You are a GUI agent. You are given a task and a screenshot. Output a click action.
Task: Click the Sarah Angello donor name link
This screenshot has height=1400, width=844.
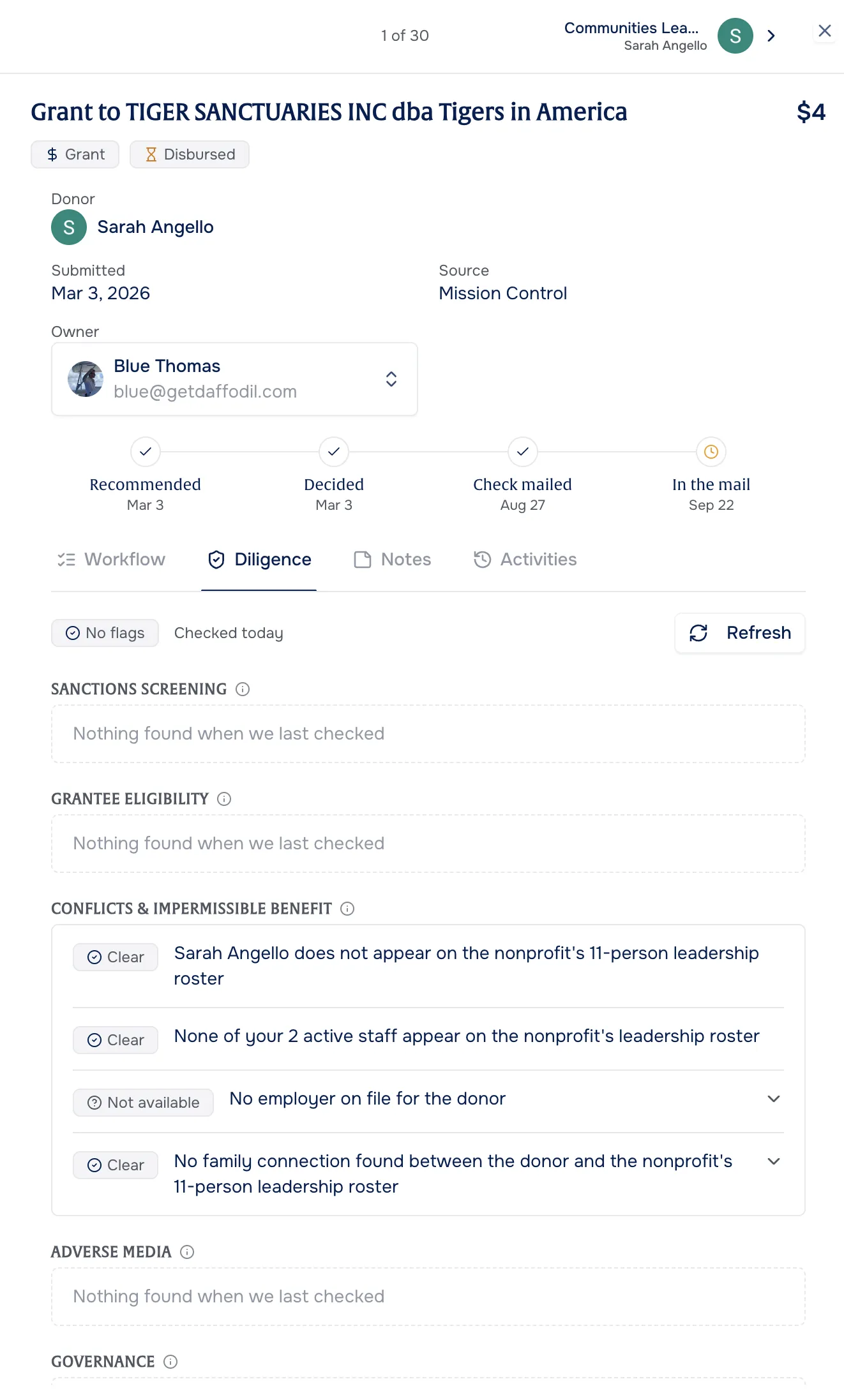click(x=155, y=227)
